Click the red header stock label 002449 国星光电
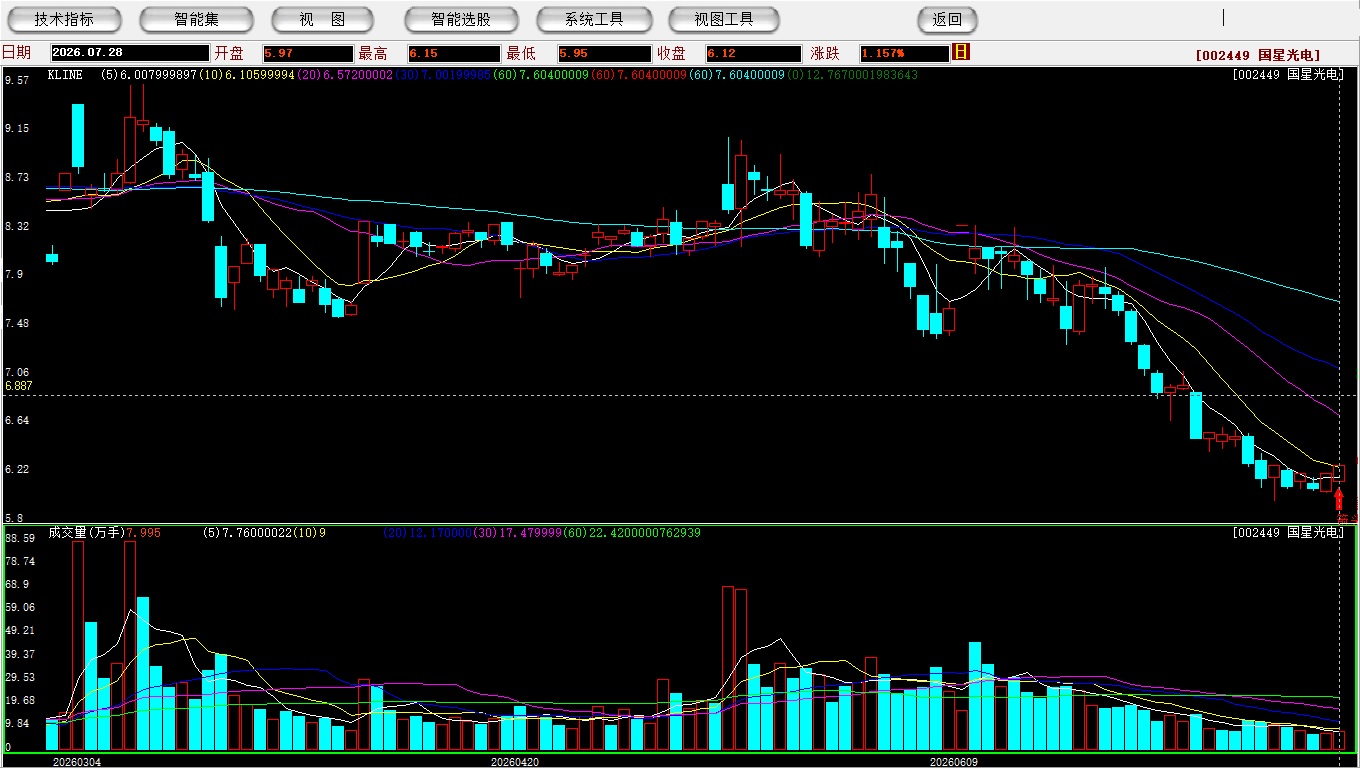The image size is (1360, 768). (x=1258, y=55)
